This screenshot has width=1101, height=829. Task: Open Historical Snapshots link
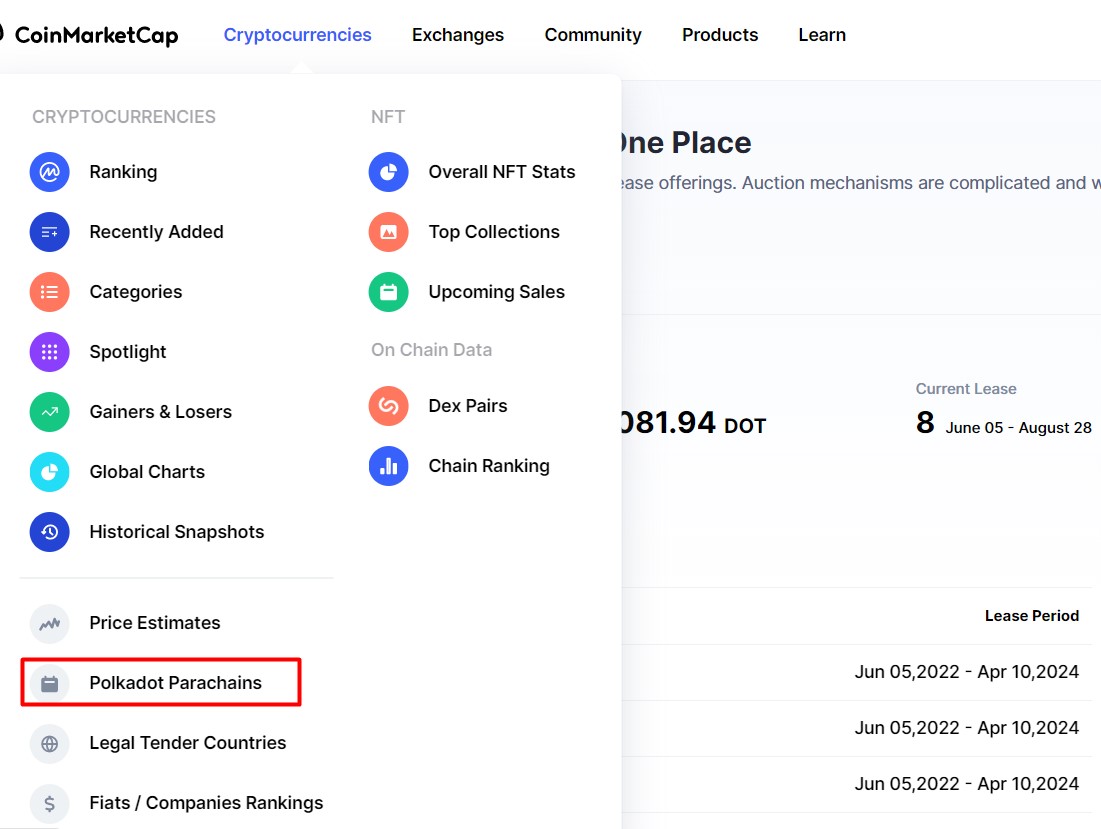click(176, 532)
